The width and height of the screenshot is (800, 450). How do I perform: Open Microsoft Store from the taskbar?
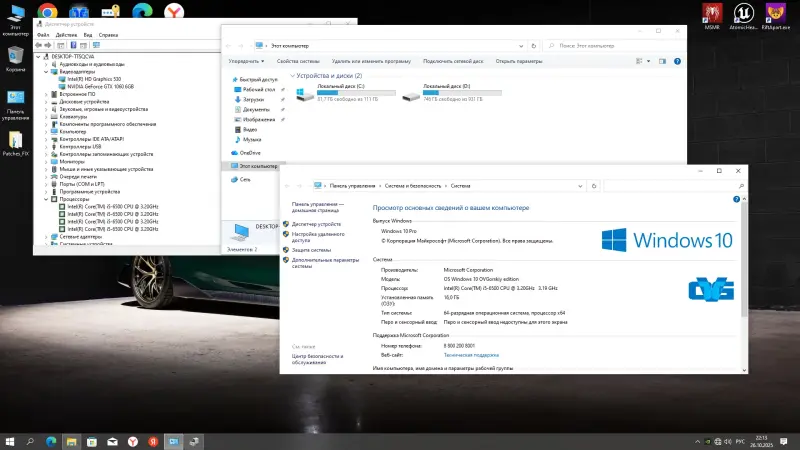[92, 442]
